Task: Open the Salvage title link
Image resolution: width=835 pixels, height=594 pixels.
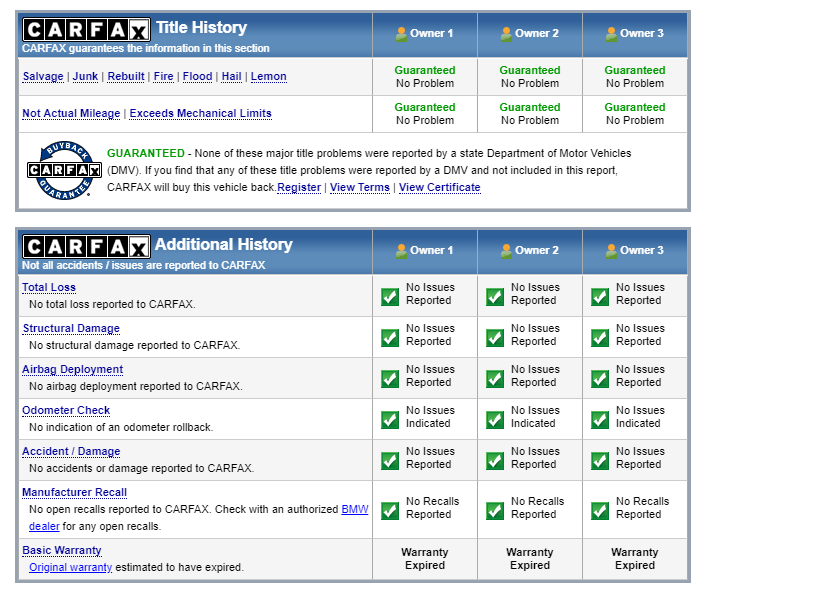Action: point(43,77)
